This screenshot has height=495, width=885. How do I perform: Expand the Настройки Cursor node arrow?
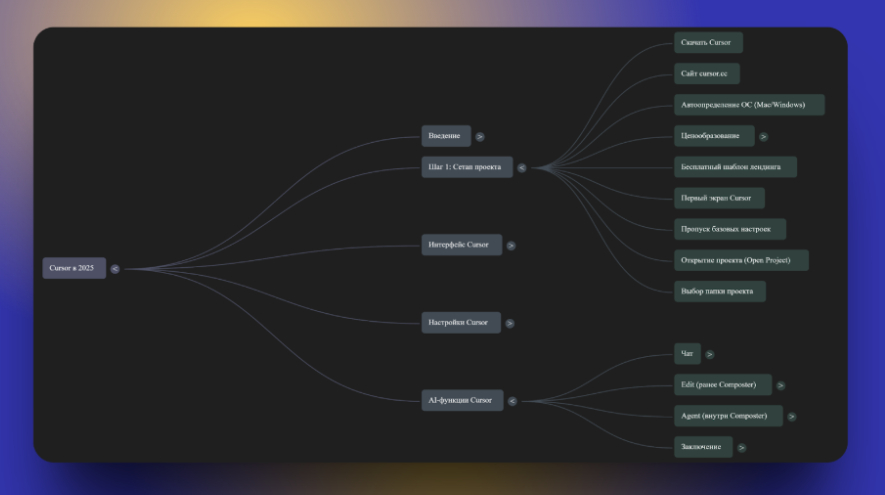tap(510, 323)
